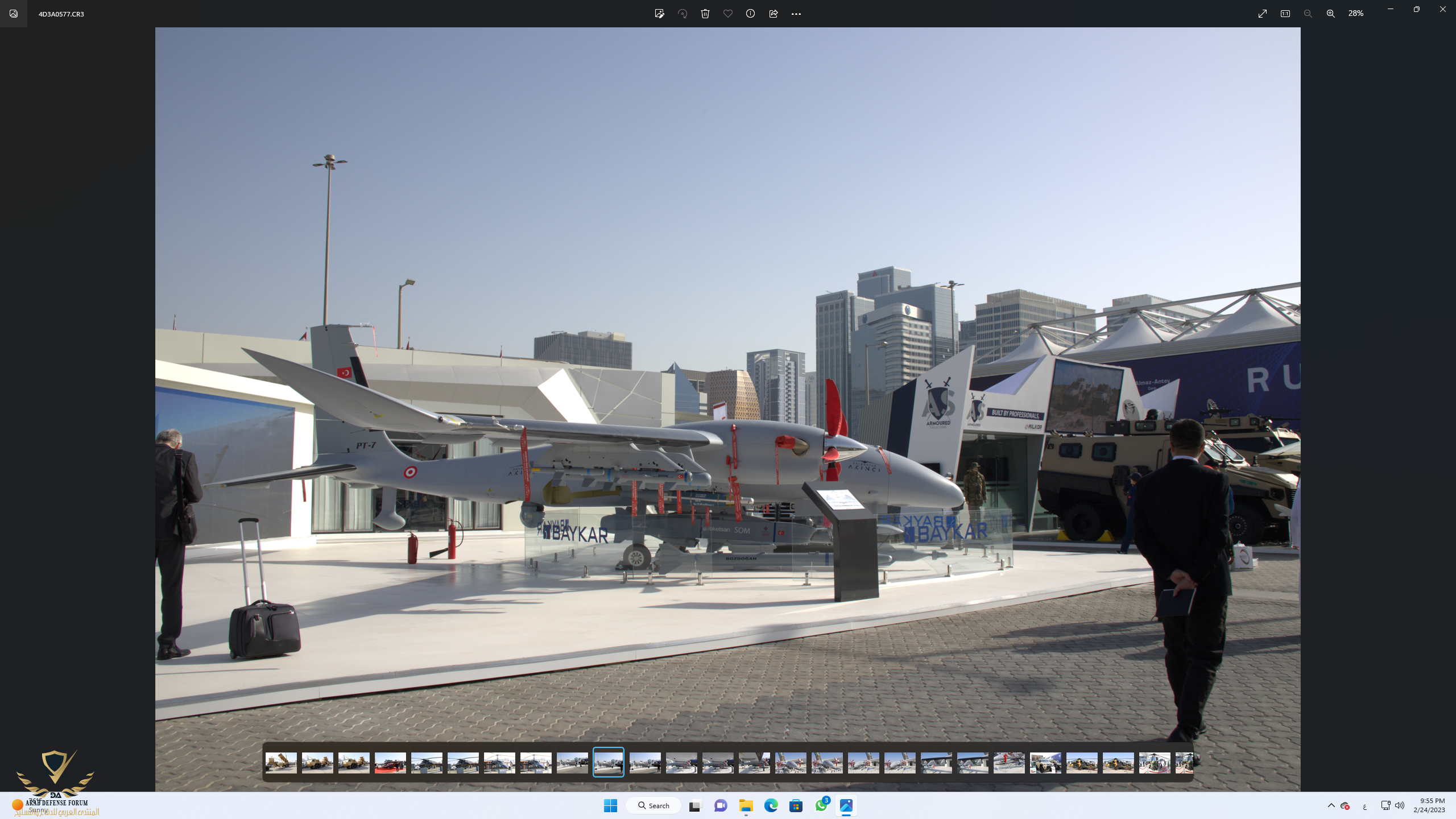Open the Edit image tool

click(x=659, y=14)
